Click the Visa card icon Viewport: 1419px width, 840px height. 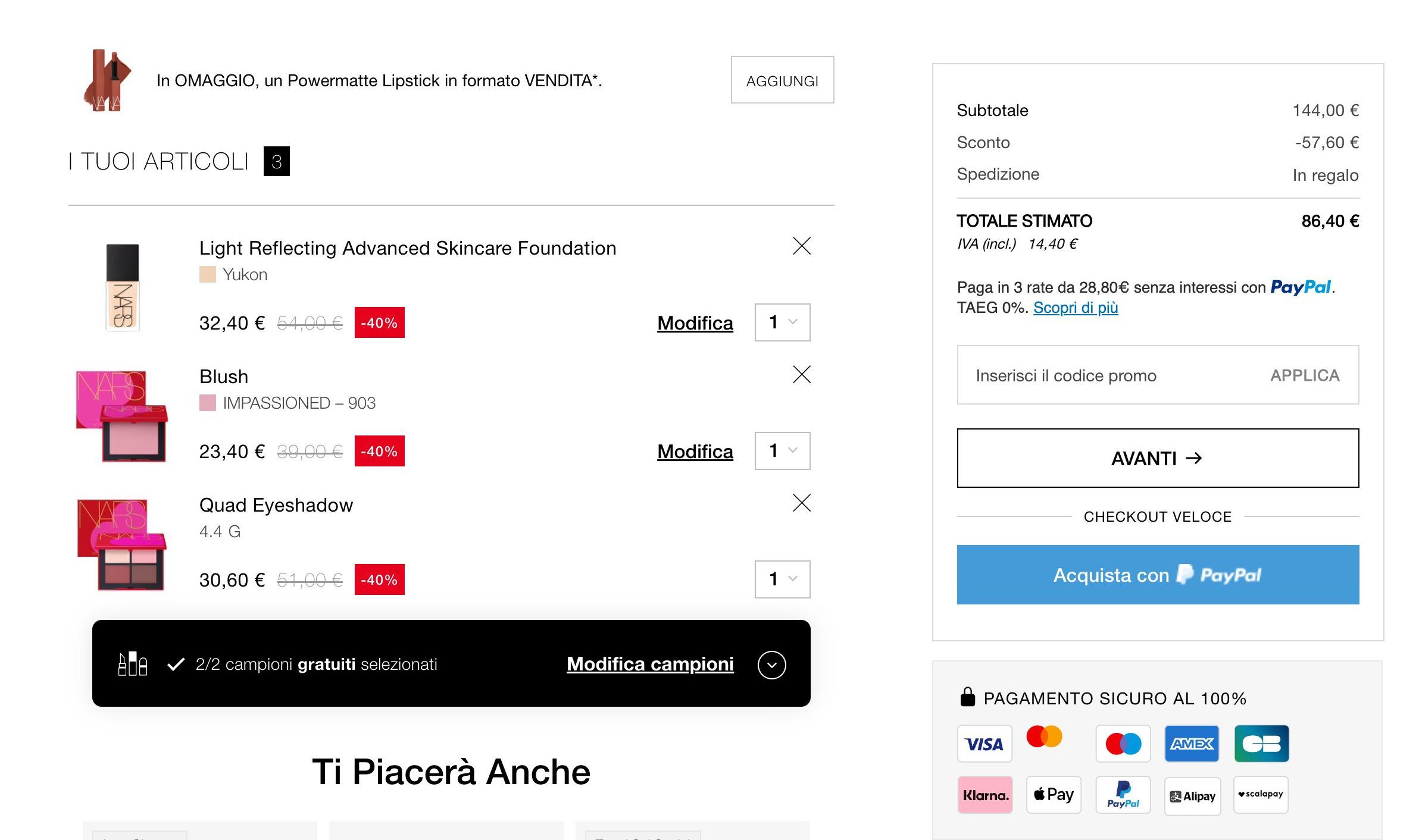[x=985, y=744]
